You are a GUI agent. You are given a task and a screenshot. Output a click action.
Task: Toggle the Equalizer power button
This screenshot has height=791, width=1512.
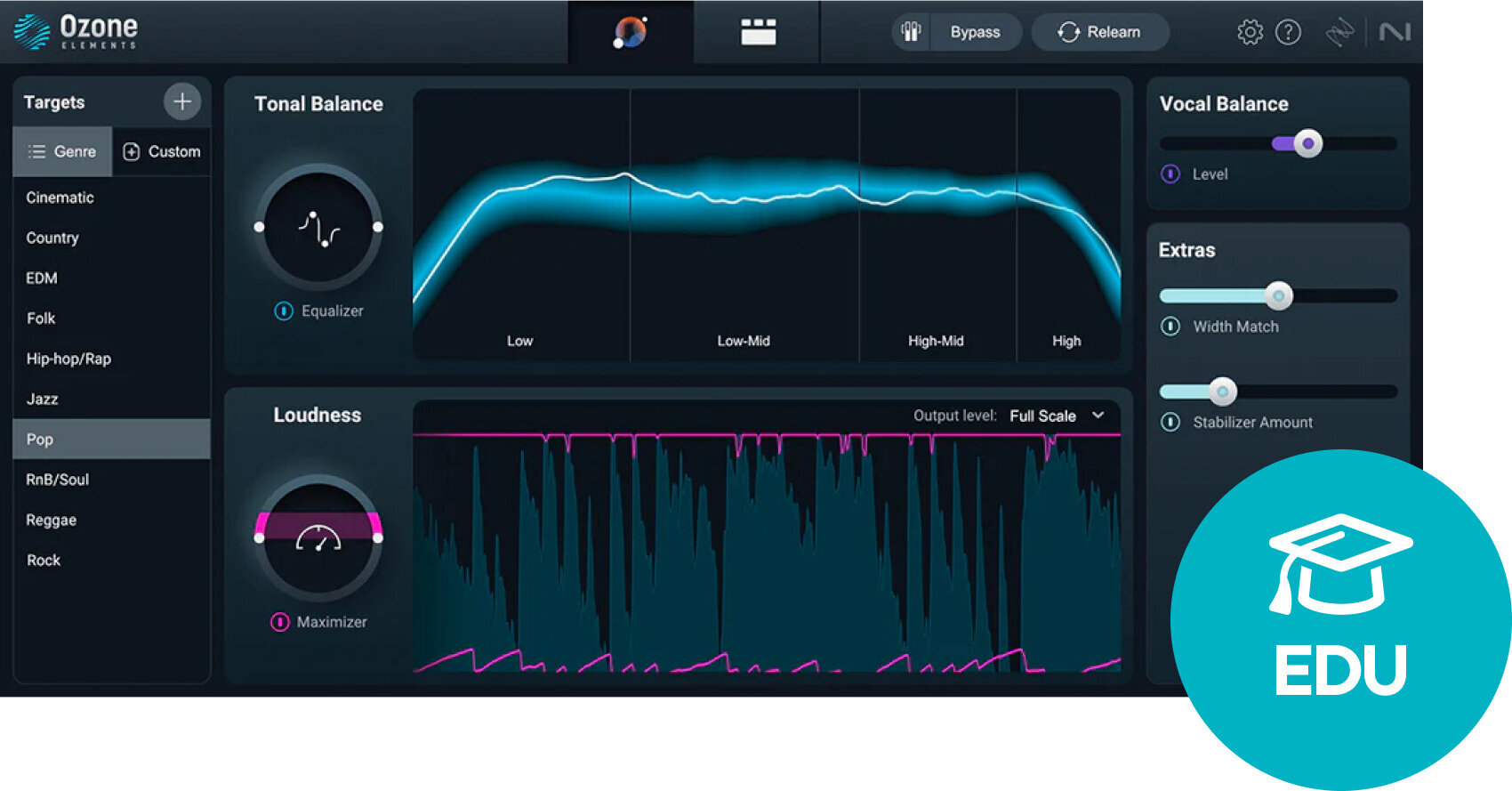pos(284,311)
